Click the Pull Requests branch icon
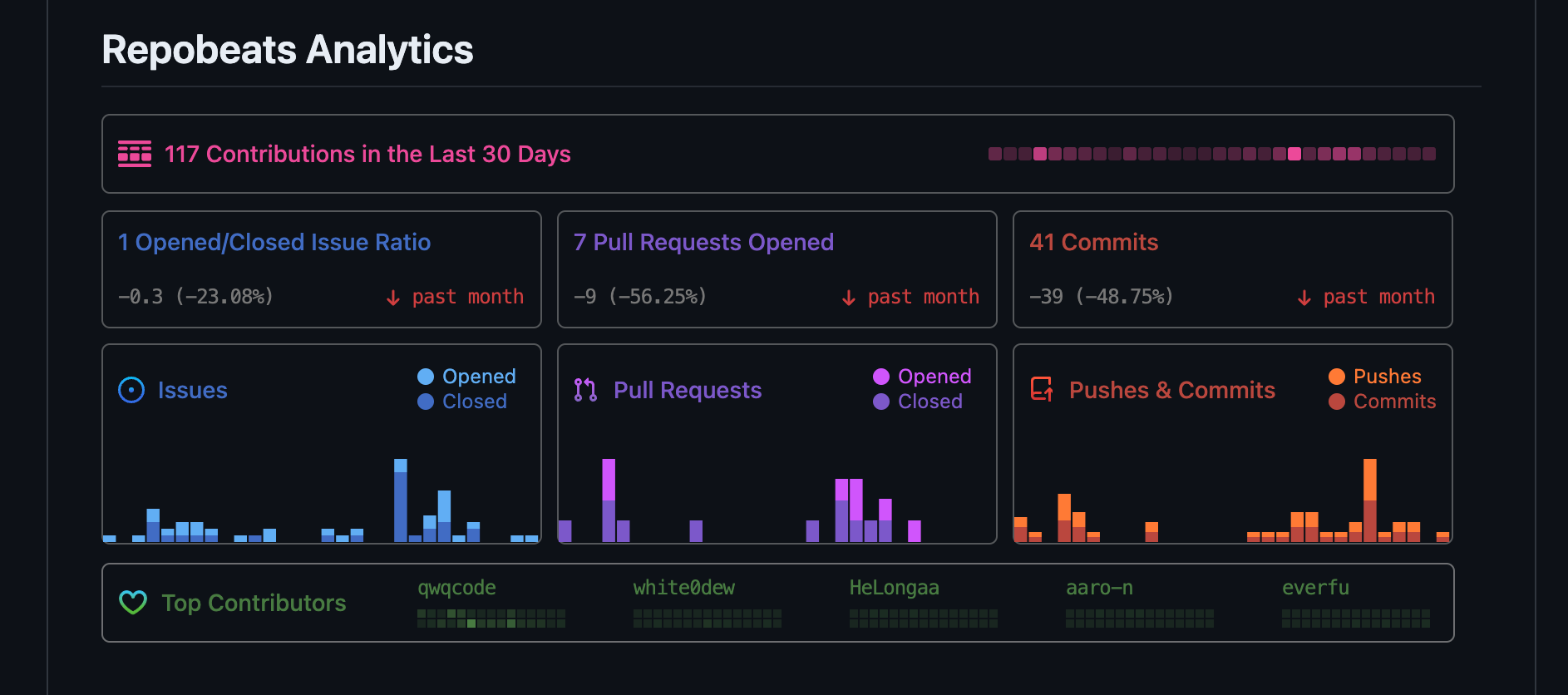The width and height of the screenshot is (1568, 695). [585, 390]
